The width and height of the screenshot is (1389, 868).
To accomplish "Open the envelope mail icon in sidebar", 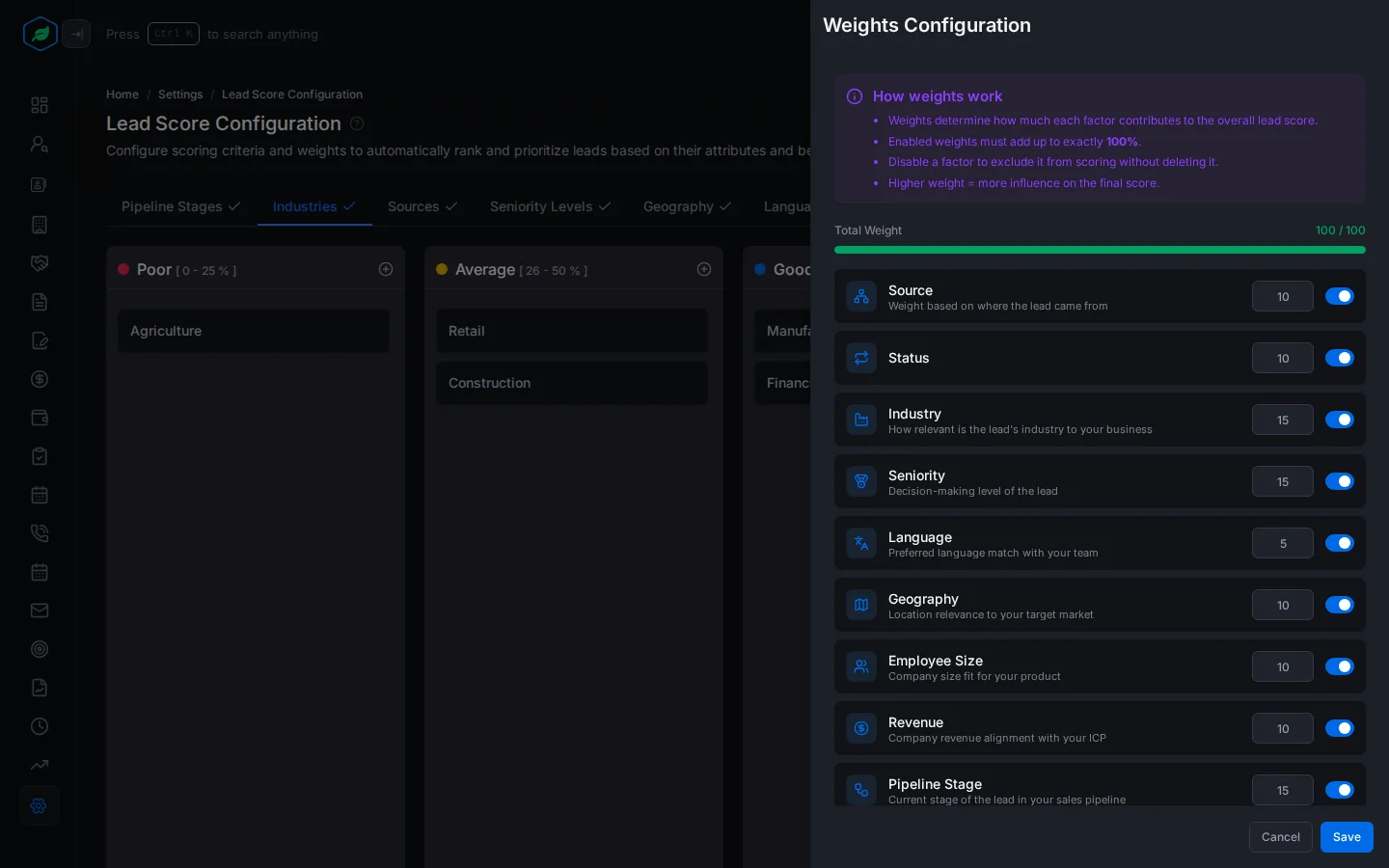I will pyautogui.click(x=40, y=610).
